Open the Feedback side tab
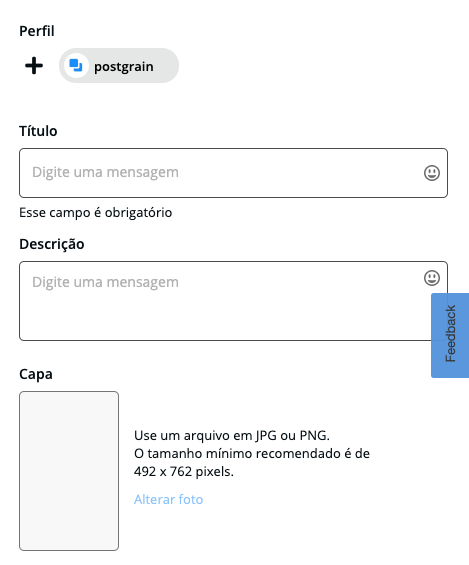This screenshot has width=469, height=565. [450, 335]
